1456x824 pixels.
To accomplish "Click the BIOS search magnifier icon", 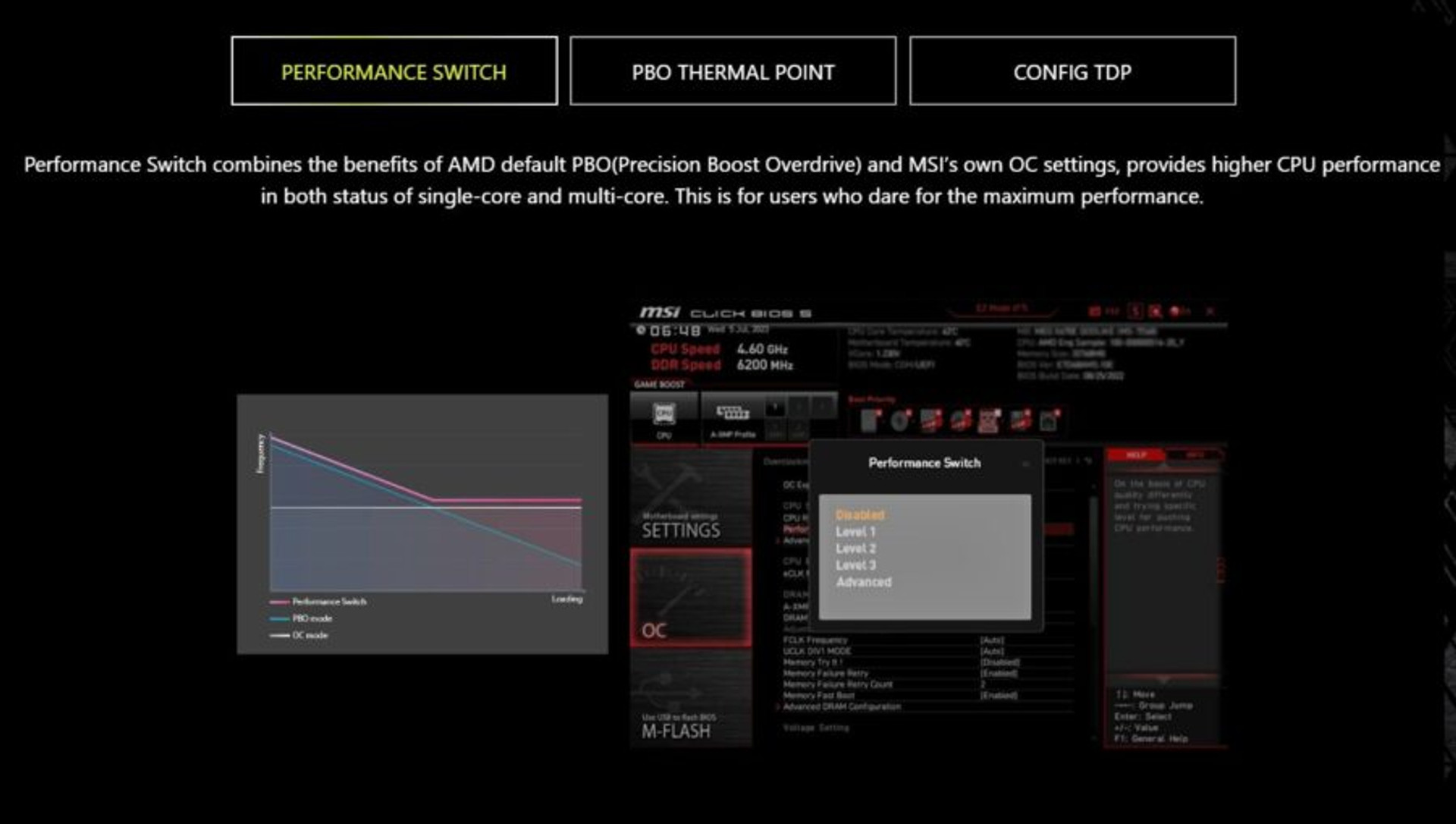I will point(1154,311).
